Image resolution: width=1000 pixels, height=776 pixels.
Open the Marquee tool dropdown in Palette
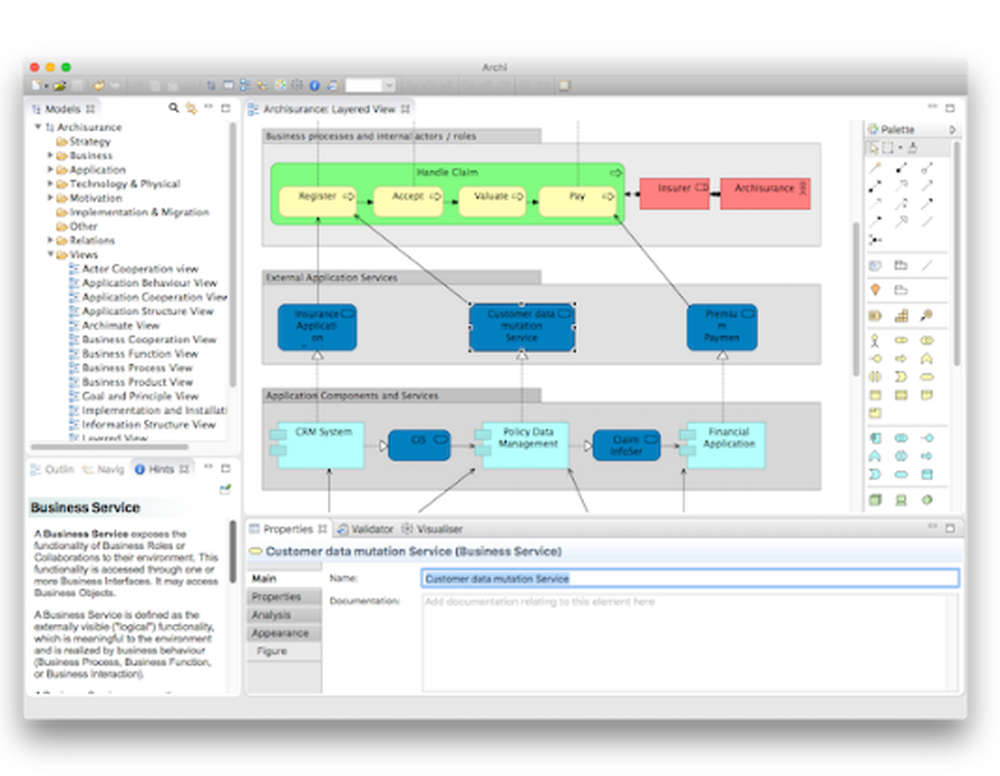pos(900,148)
